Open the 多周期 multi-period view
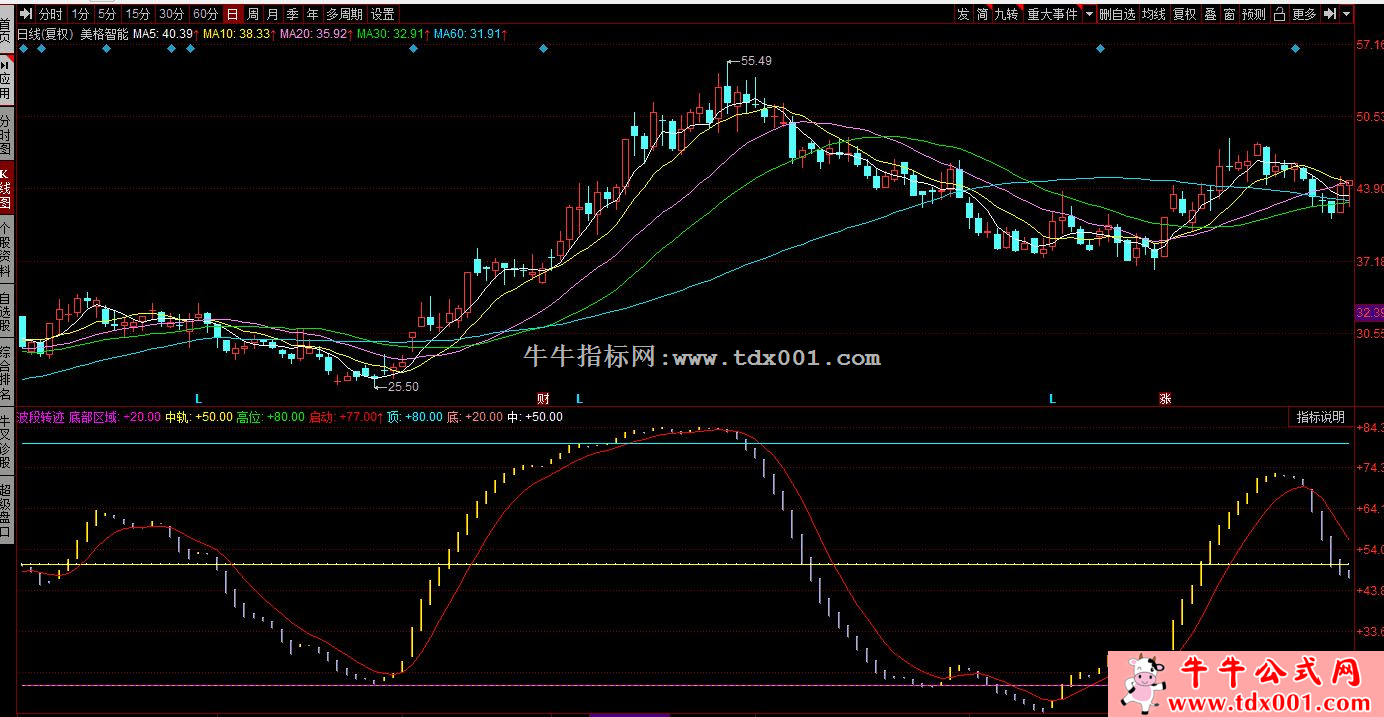Image resolution: width=1384 pixels, height=717 pixels. tap(345, 14)
